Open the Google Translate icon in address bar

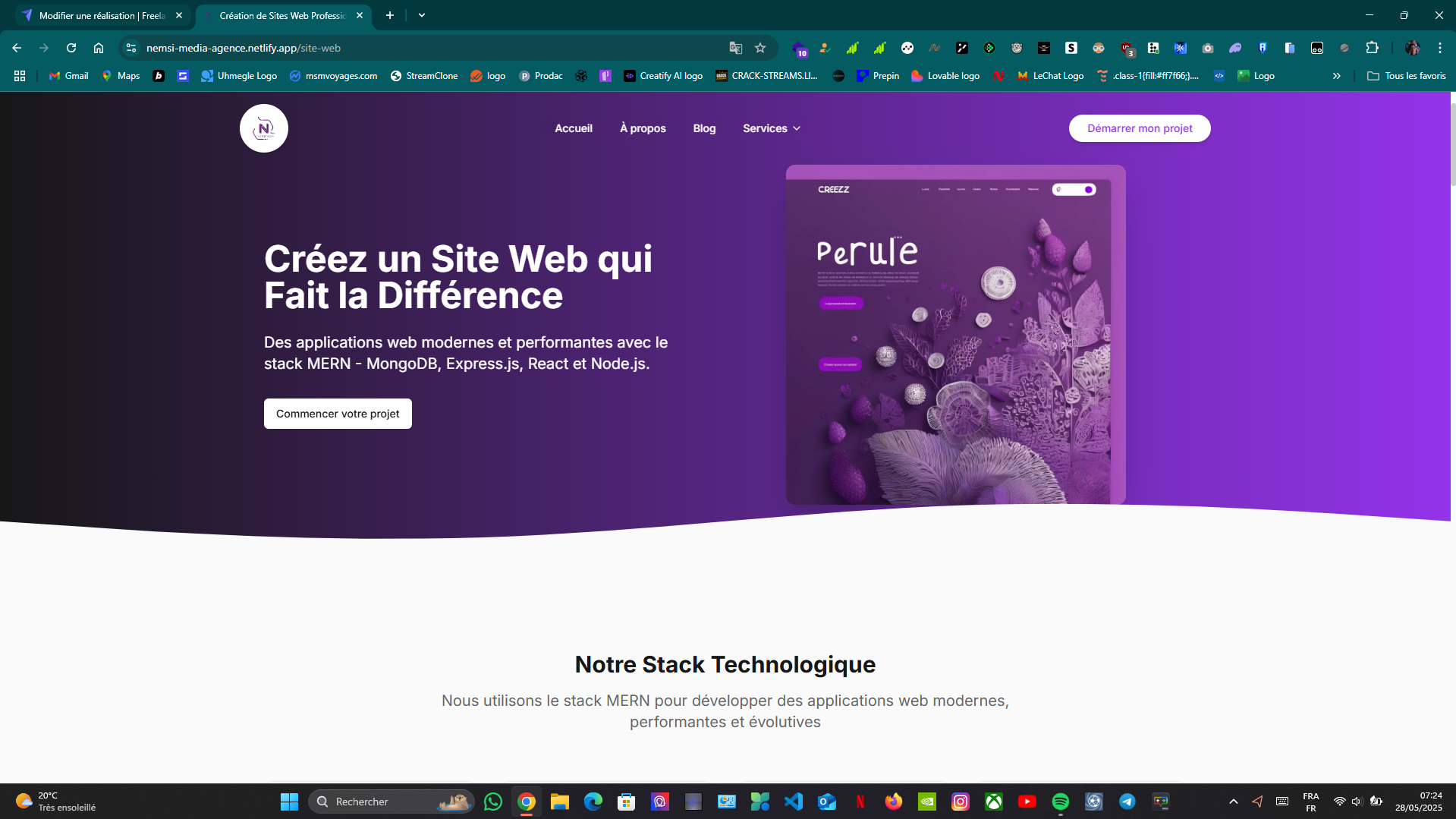[x=735, y=48]
